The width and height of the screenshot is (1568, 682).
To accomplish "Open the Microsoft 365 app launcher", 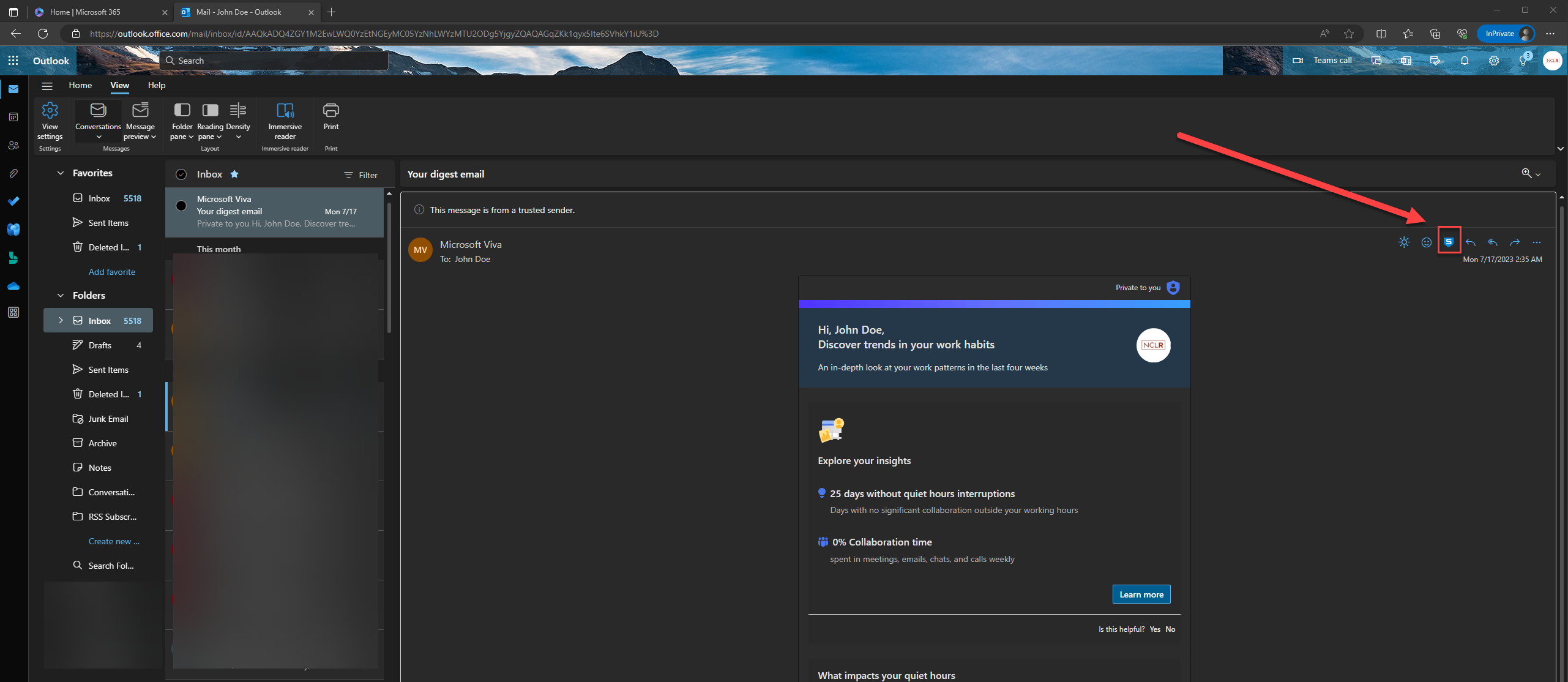I will coord(13,61).
